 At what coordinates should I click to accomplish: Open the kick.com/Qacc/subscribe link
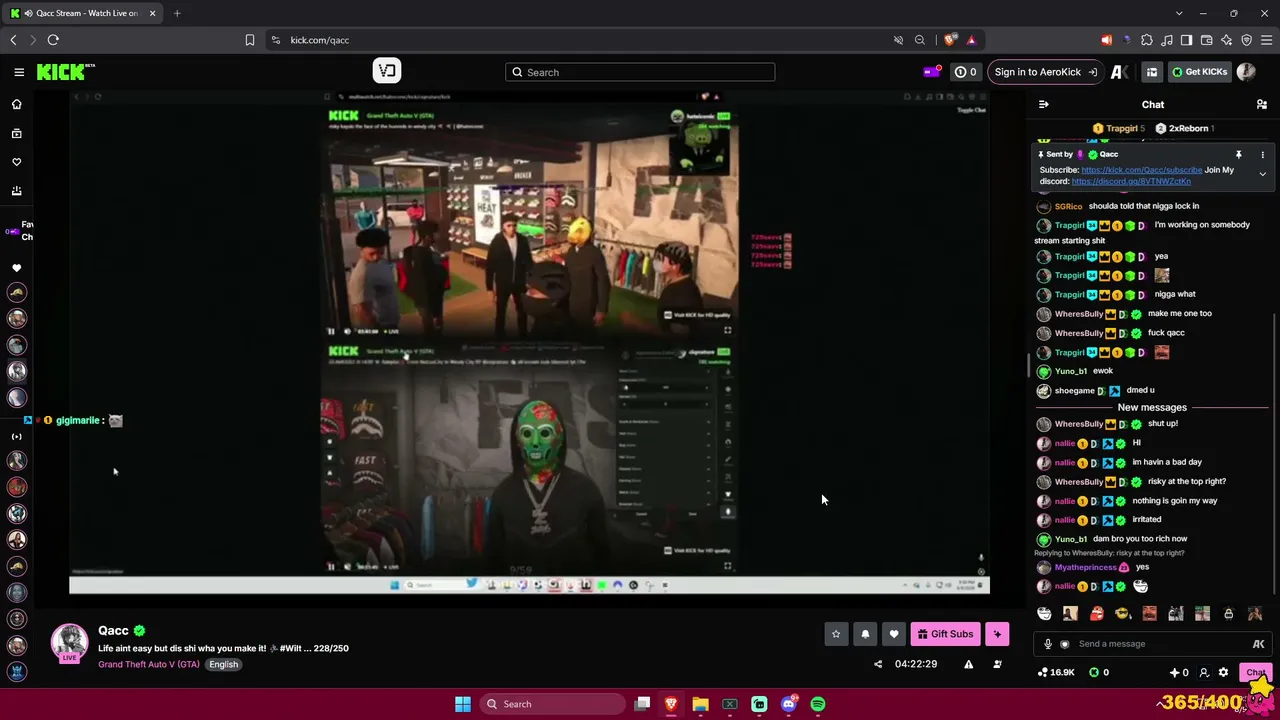1142,170
